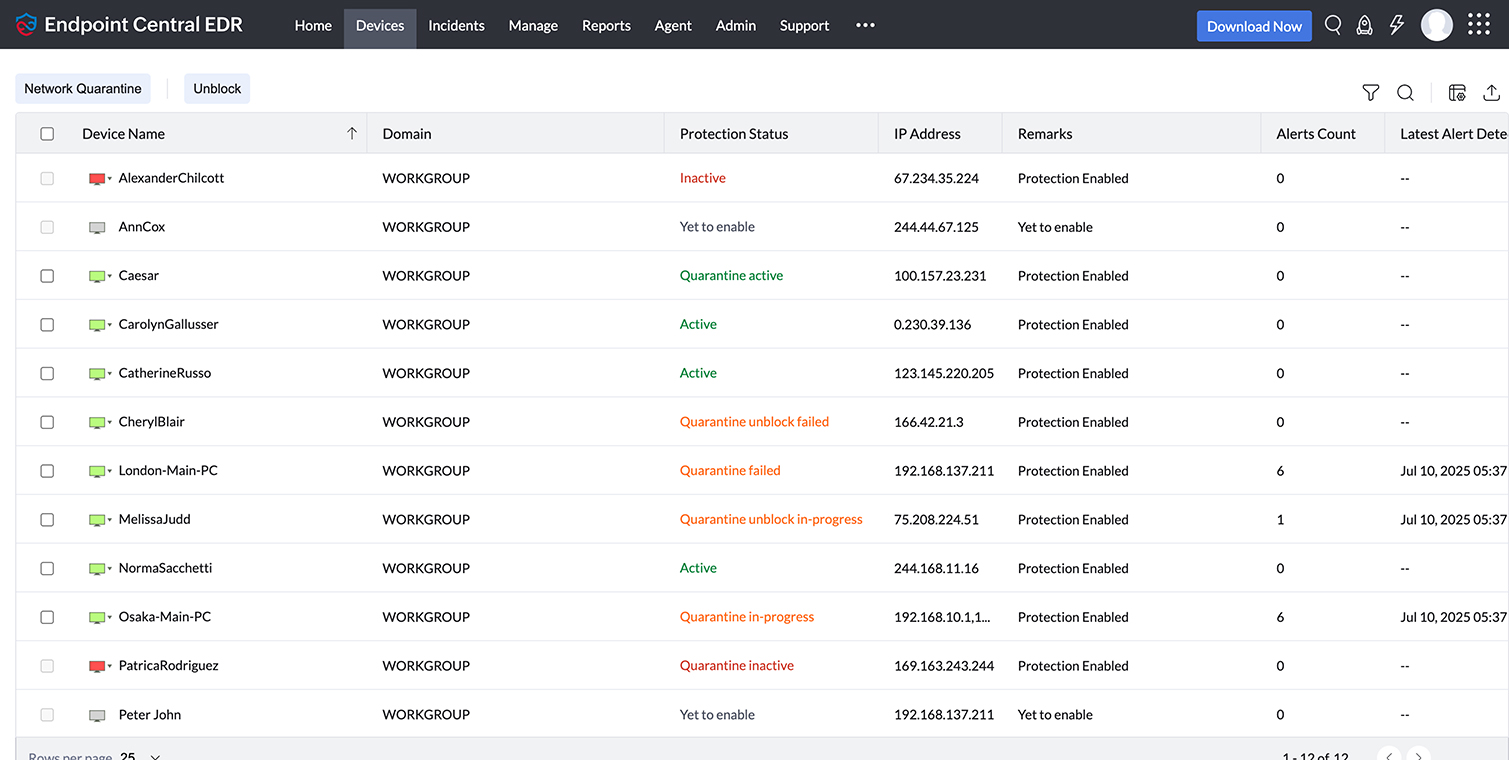Click PatricaRodriguez red monitor icon
This screenshot has height=760, width=1509.
click(97, 666)
